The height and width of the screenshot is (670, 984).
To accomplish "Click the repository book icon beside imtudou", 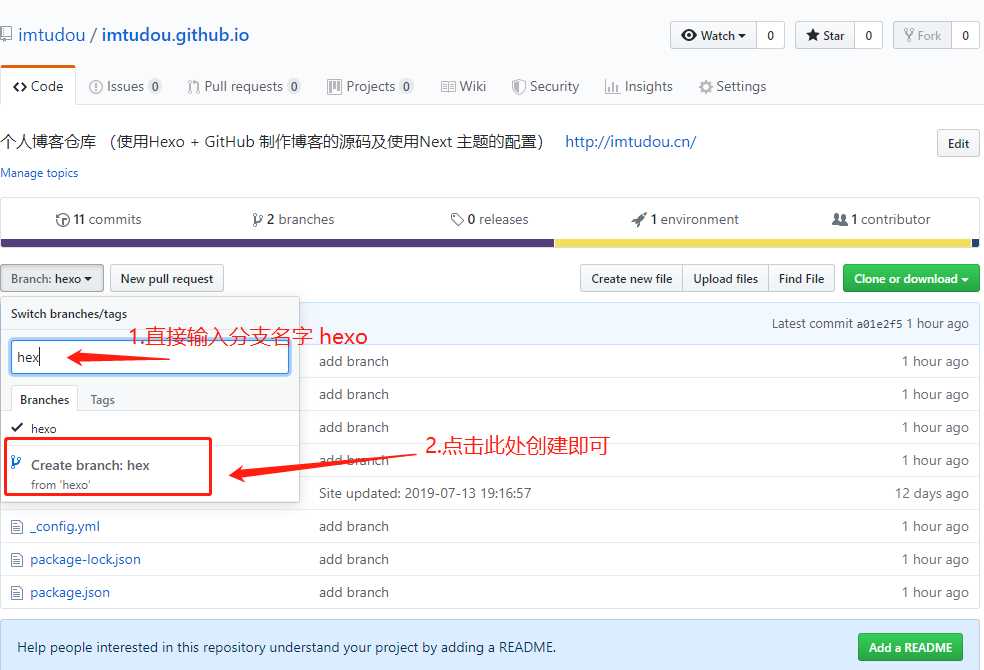I will coord(6,34).
